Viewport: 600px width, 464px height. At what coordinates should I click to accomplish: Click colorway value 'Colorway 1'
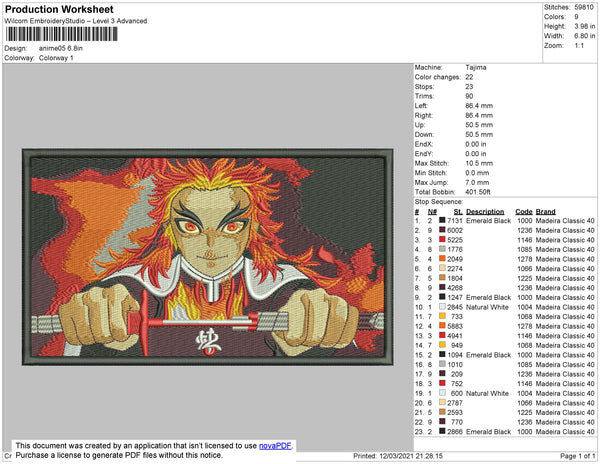56,58
